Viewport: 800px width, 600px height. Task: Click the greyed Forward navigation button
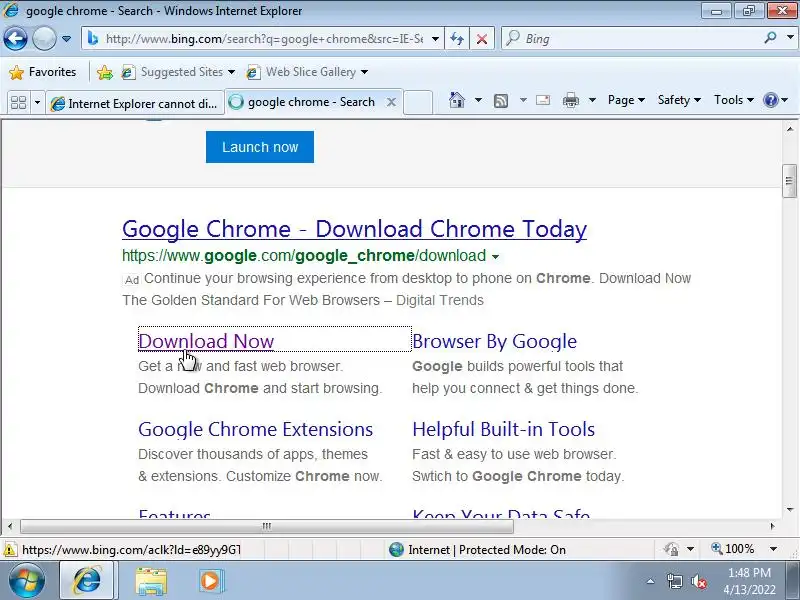point(44,38)
